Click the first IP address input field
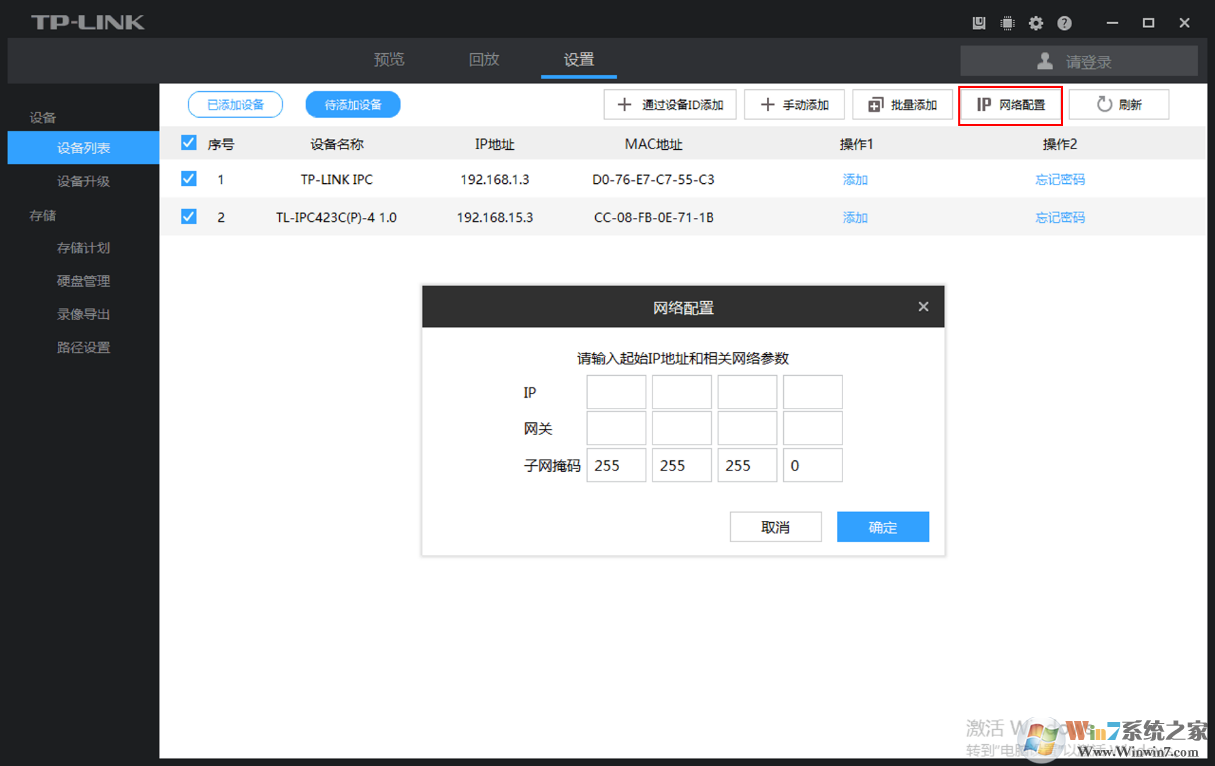Screen dimensions: 1215x766 coord(615,391)
